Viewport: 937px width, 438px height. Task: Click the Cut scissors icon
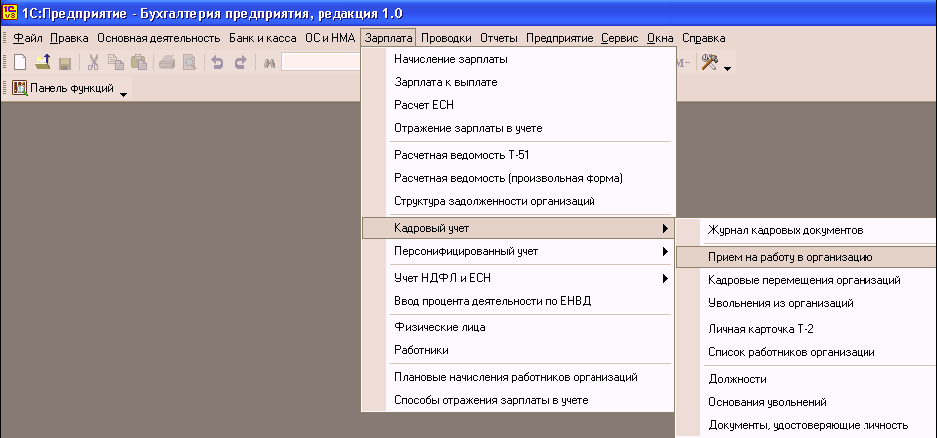pos(93,62)
